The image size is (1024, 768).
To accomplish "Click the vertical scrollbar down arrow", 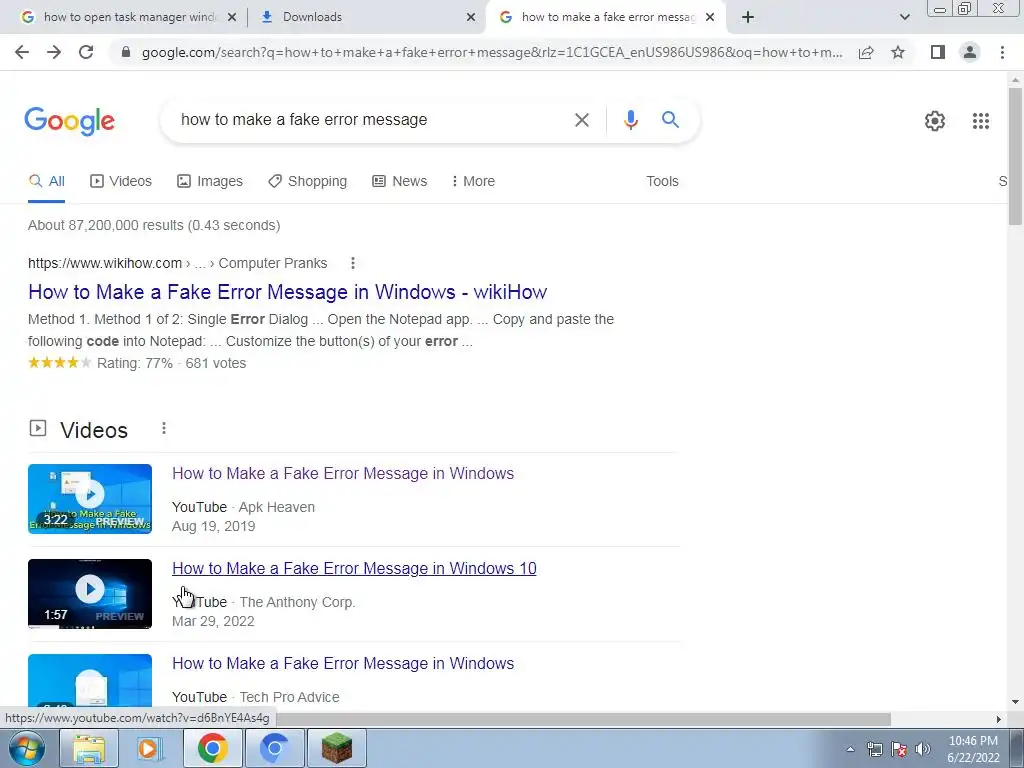I will [1015, 703].
